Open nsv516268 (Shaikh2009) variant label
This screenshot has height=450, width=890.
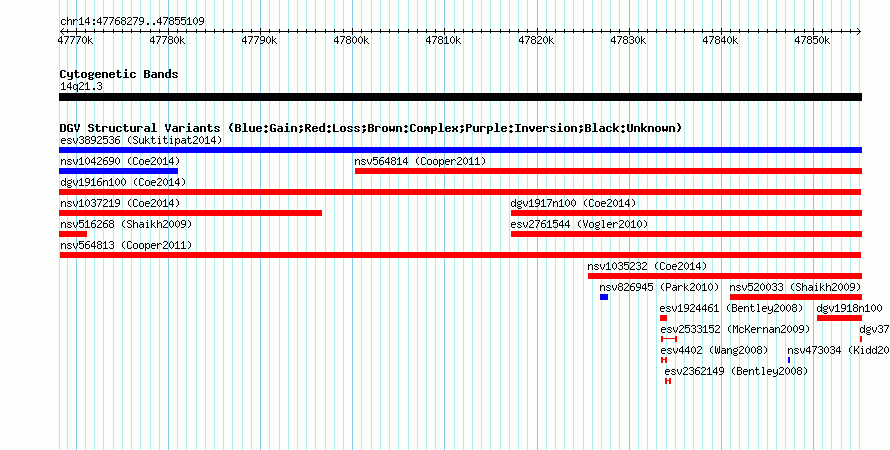click(x=126, y=224)
